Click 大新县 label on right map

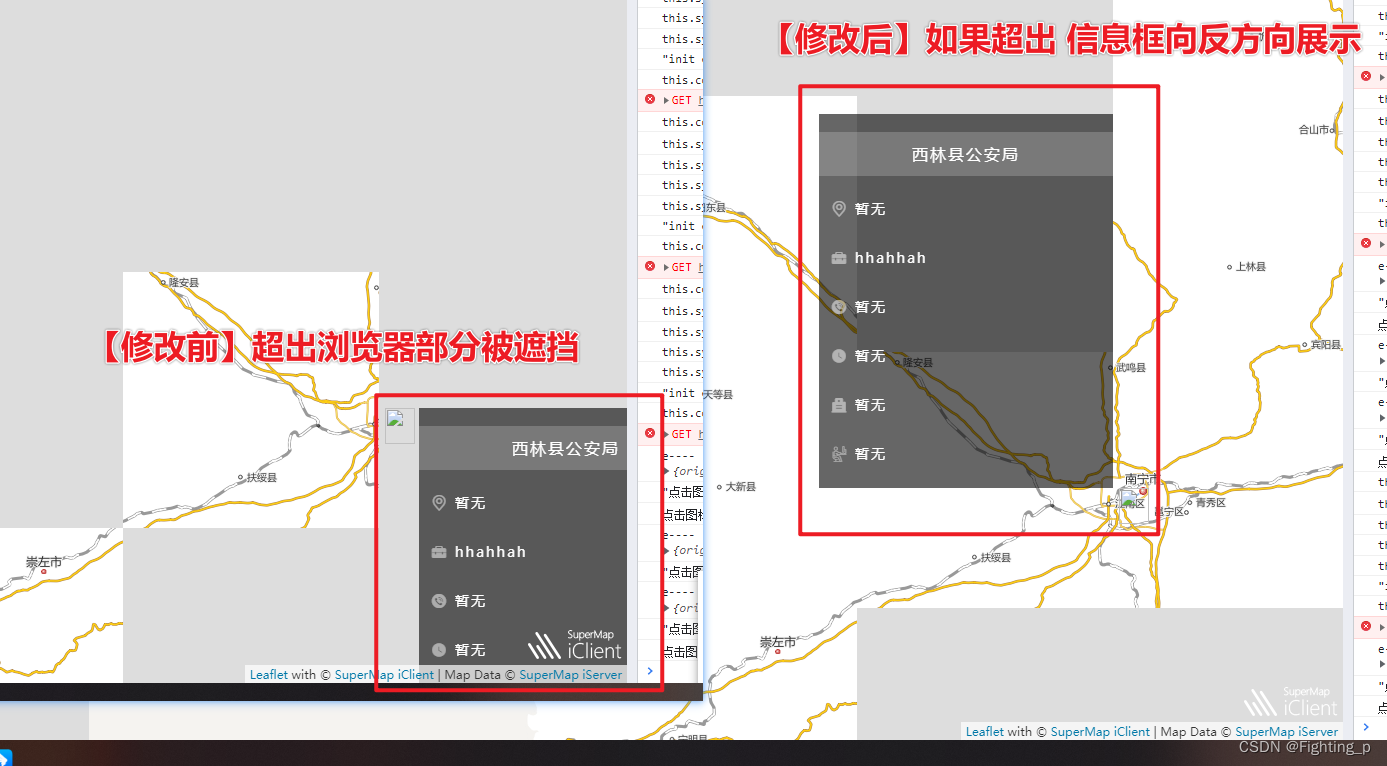pyautogui.click(x=741, y=487)
